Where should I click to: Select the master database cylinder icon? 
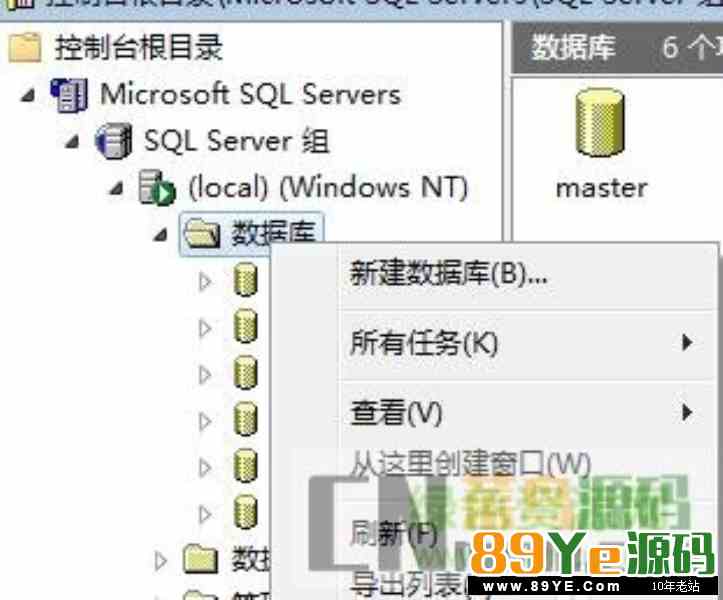[600, 122]
